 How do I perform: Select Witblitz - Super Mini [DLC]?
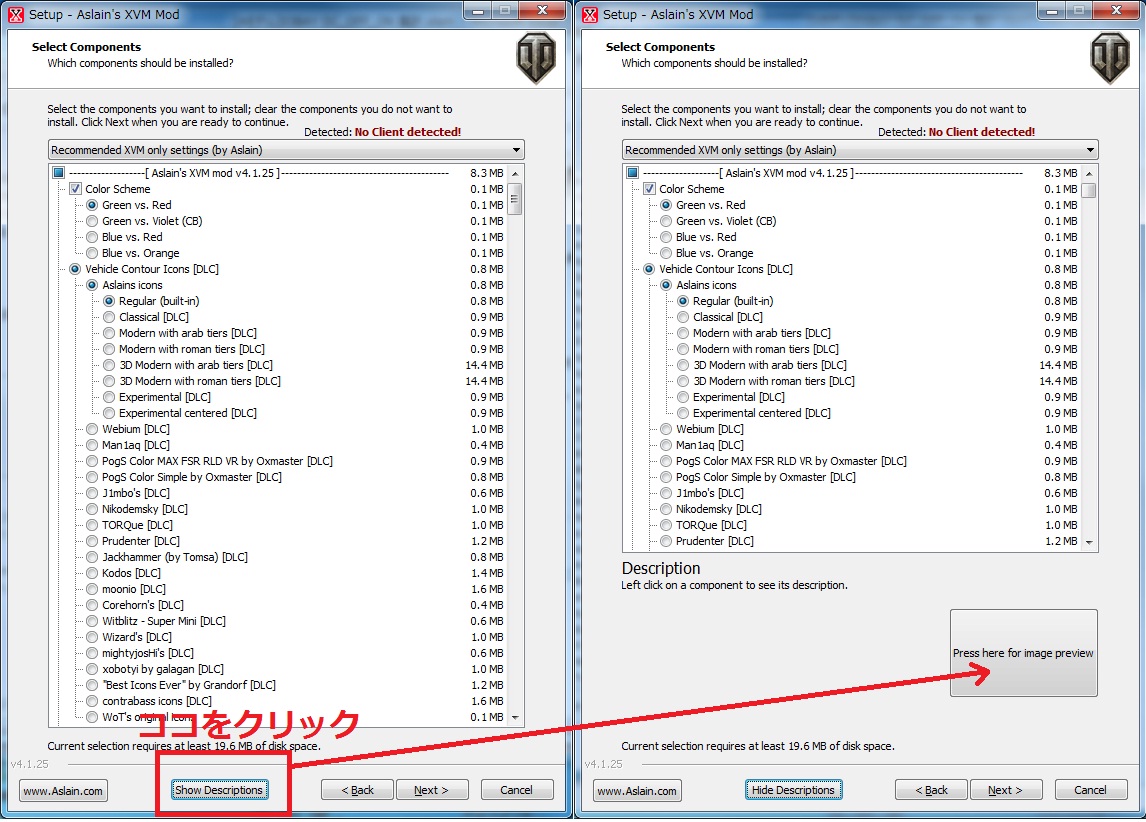(x=92, y=621)
